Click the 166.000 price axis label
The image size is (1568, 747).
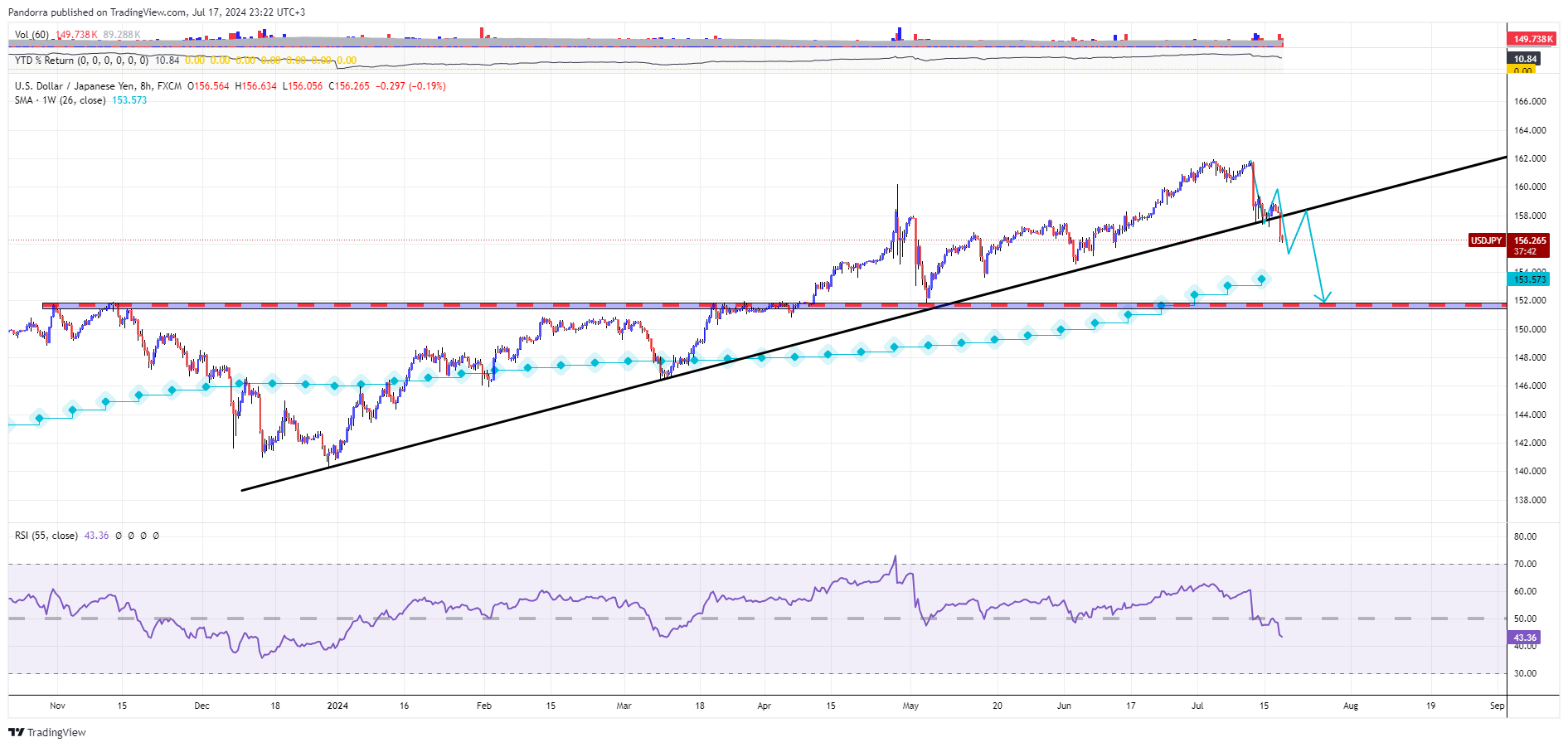pos(1530,101)
